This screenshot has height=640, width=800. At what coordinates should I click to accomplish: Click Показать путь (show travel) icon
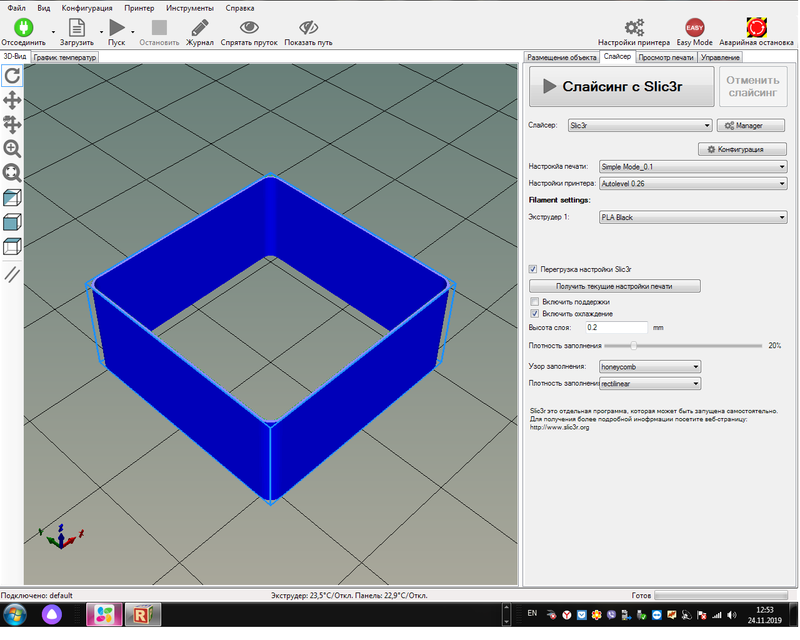308,27
